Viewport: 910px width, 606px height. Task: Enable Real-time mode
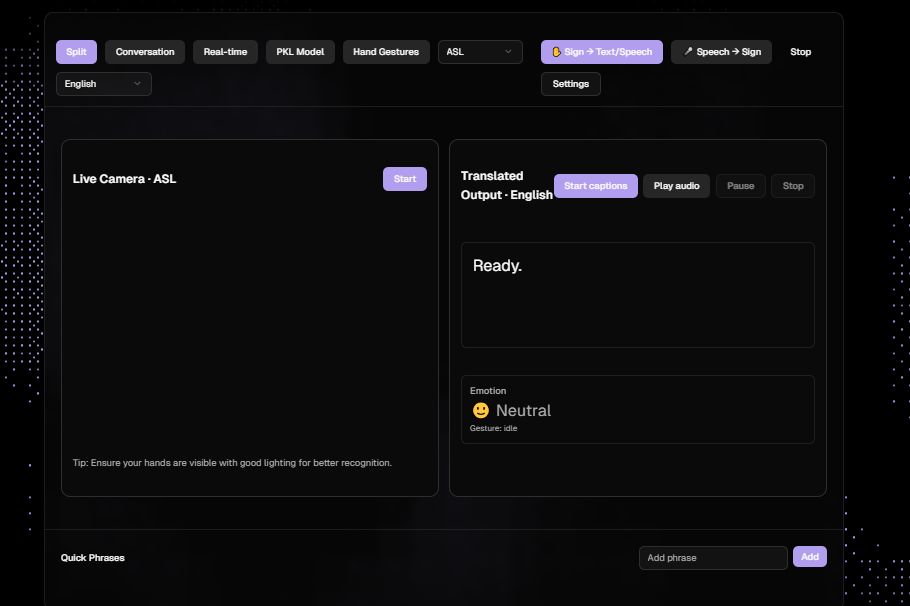coord(225,52)
